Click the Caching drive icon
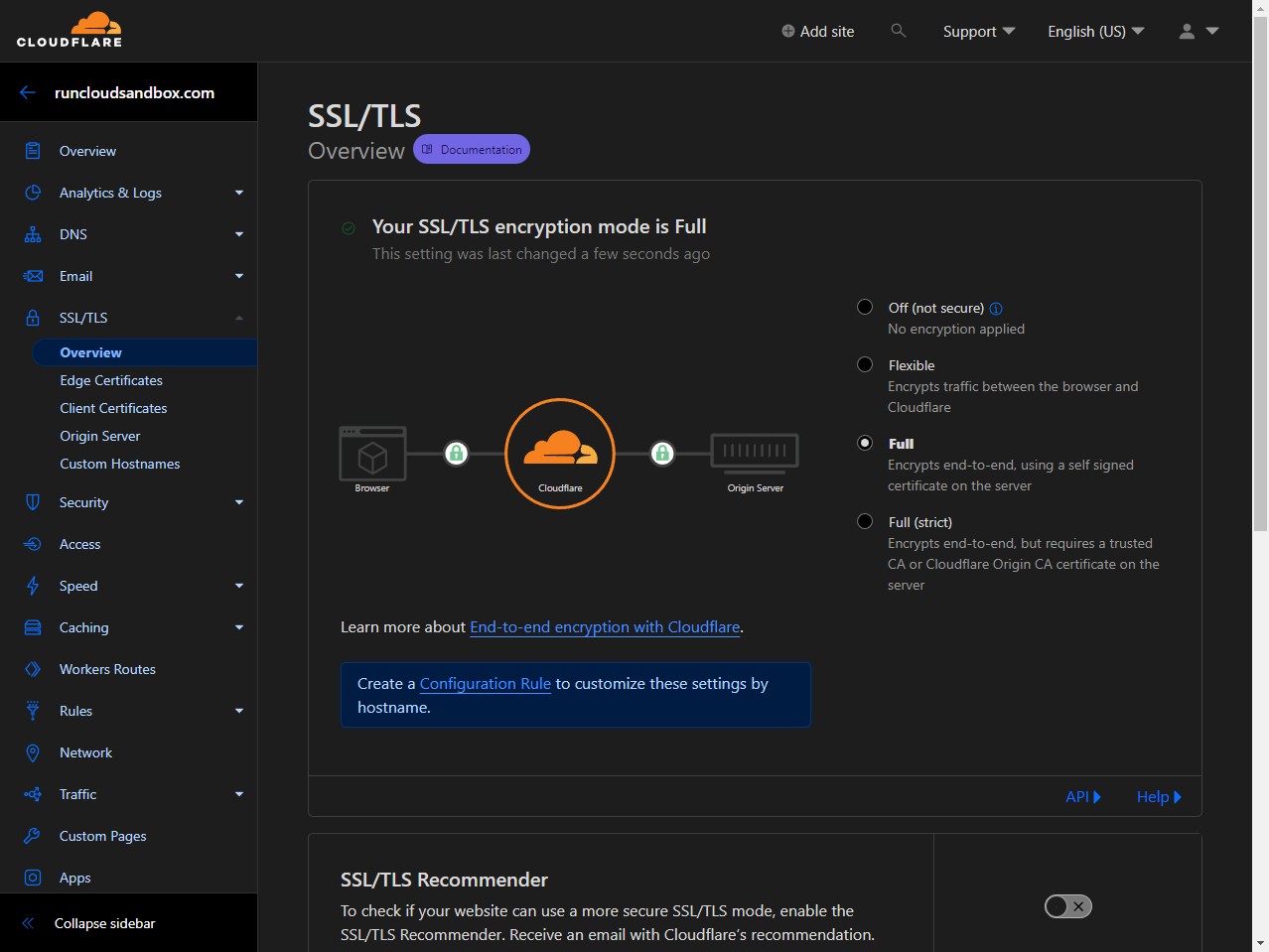1269x952 pixels. pos(33,627)
